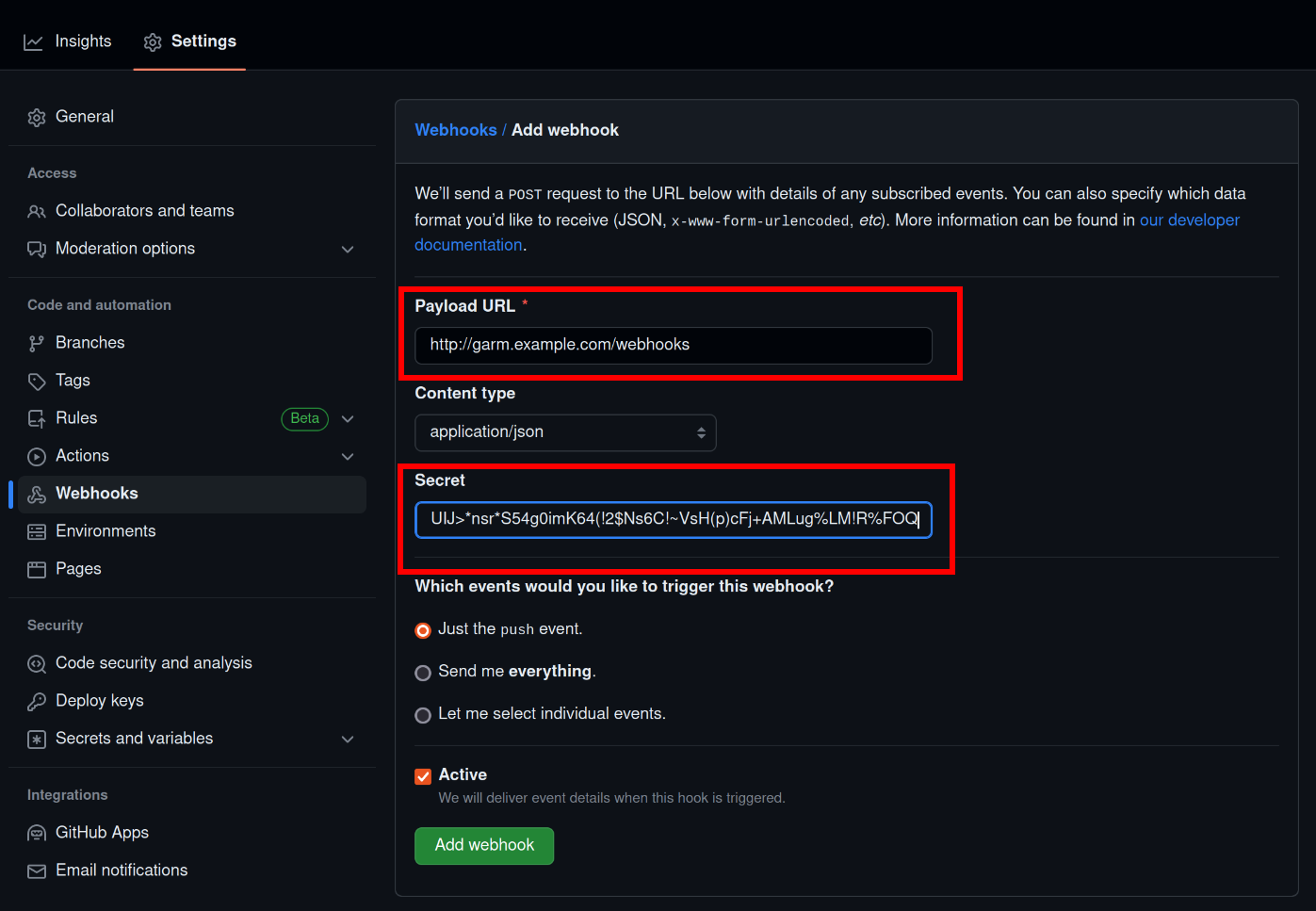Click the GitHub Apps robot icon
This screenshot has height=911, width=1316.
click(x=37, y=834)
